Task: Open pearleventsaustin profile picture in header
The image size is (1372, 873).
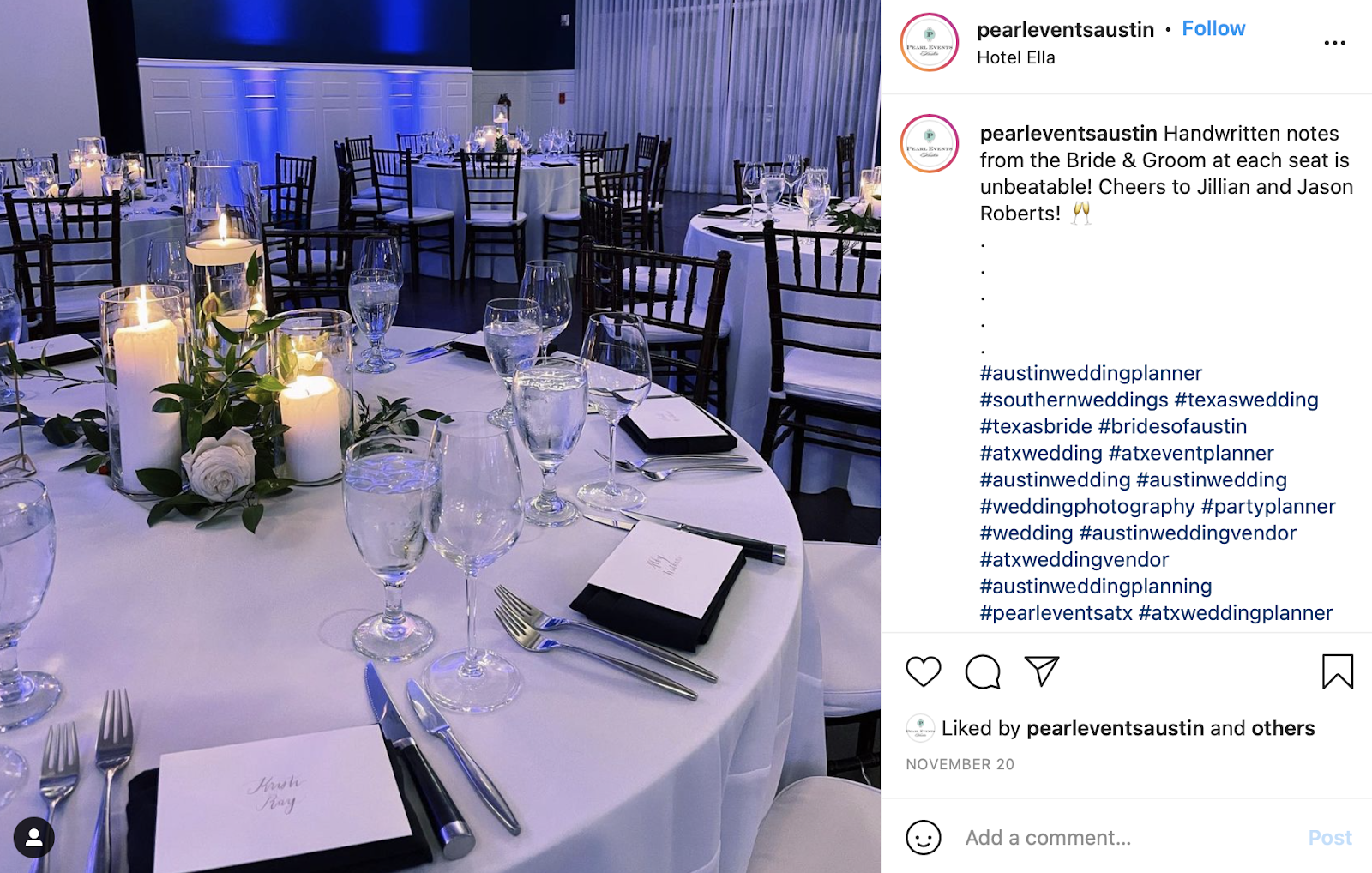Action: pyautogui.click(x=930, y=42)
